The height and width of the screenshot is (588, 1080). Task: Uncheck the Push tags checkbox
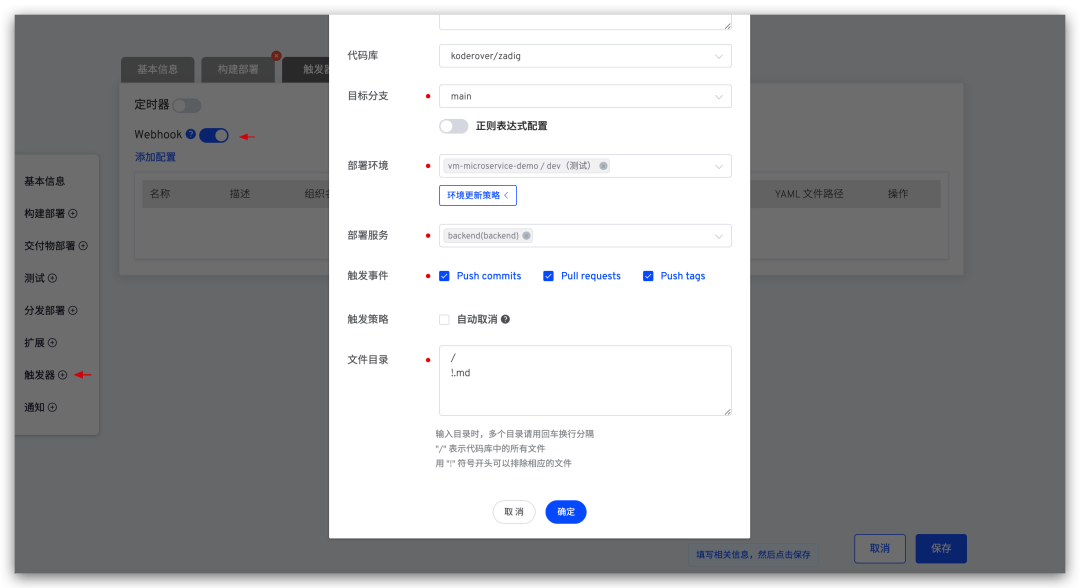[x=648, y=276]
